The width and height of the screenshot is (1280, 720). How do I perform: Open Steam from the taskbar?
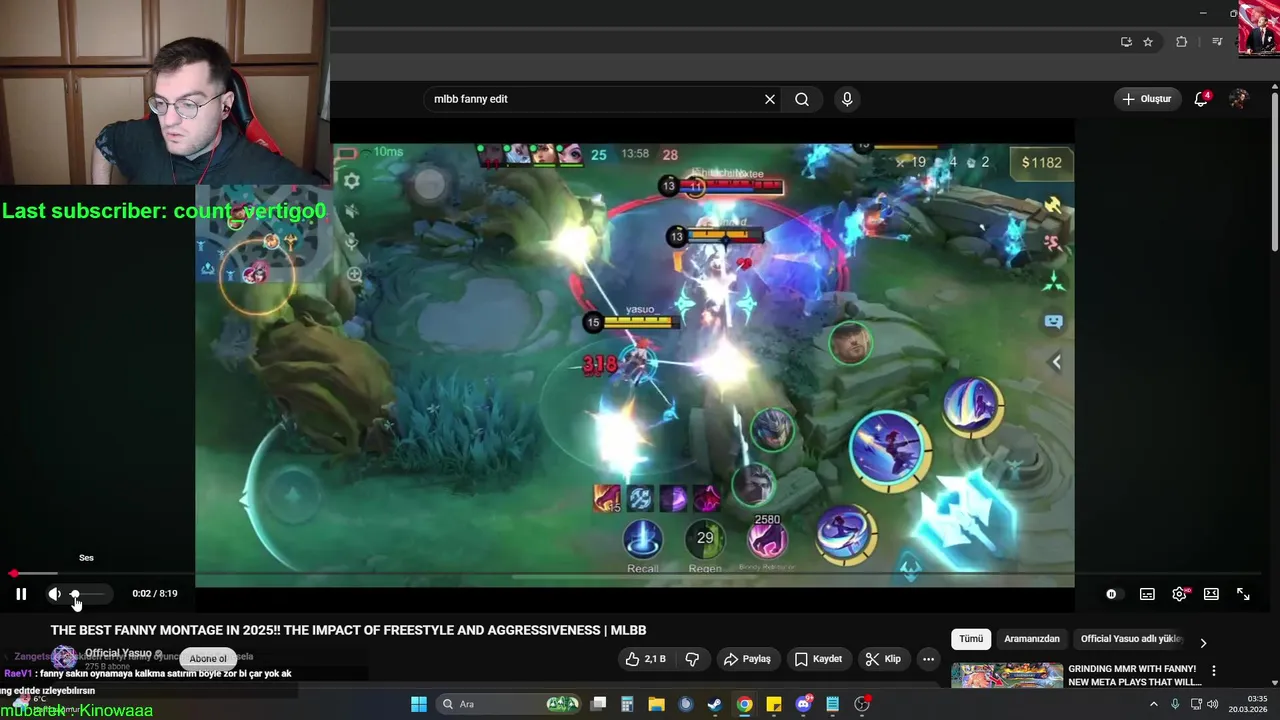[x=715, y=704]
